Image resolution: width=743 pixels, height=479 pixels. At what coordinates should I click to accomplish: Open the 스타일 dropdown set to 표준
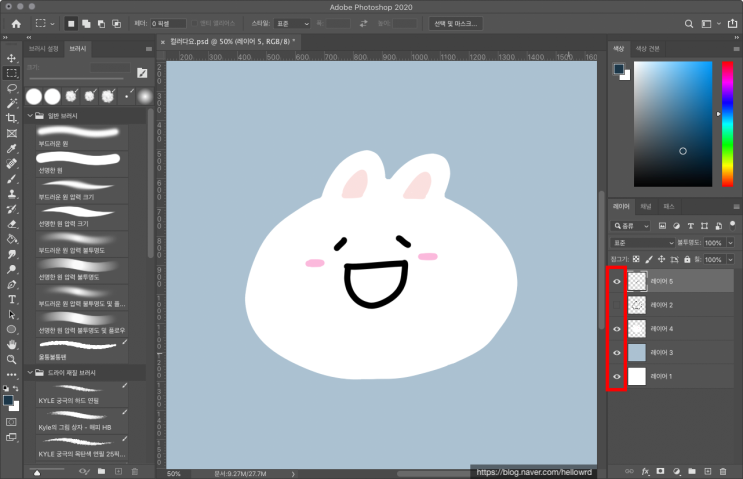point(292,24)
